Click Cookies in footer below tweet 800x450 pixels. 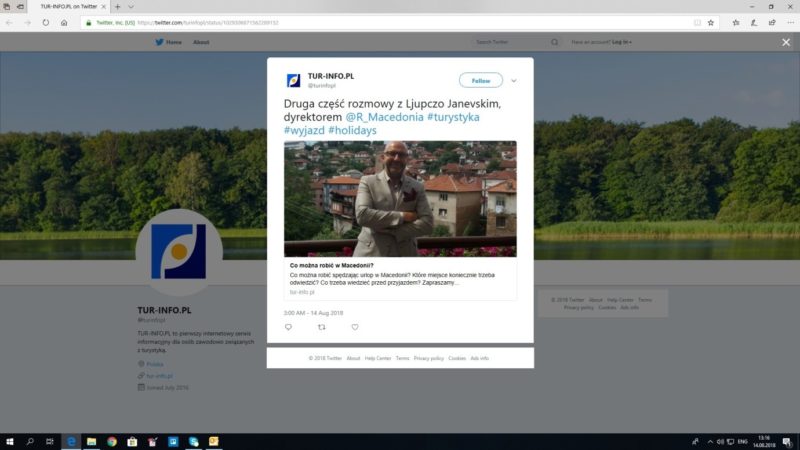(x=457, y=358)
